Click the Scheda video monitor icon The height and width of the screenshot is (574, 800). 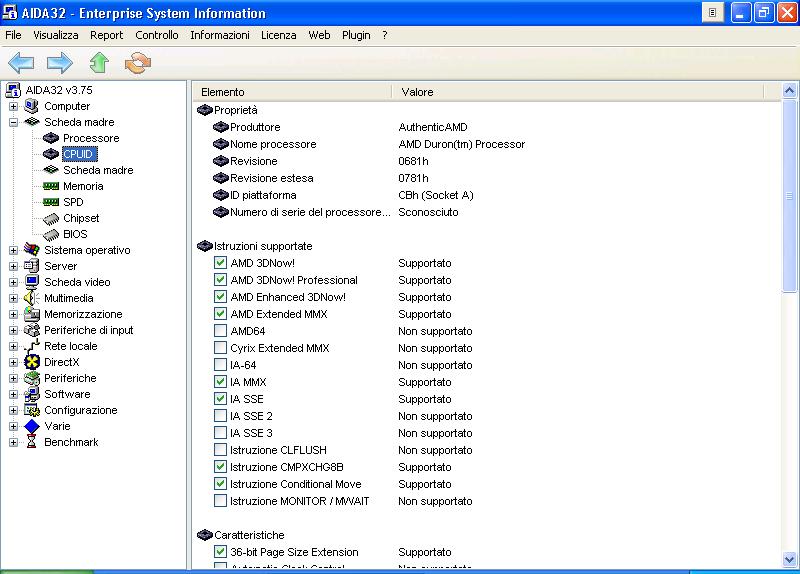point(32,282)
